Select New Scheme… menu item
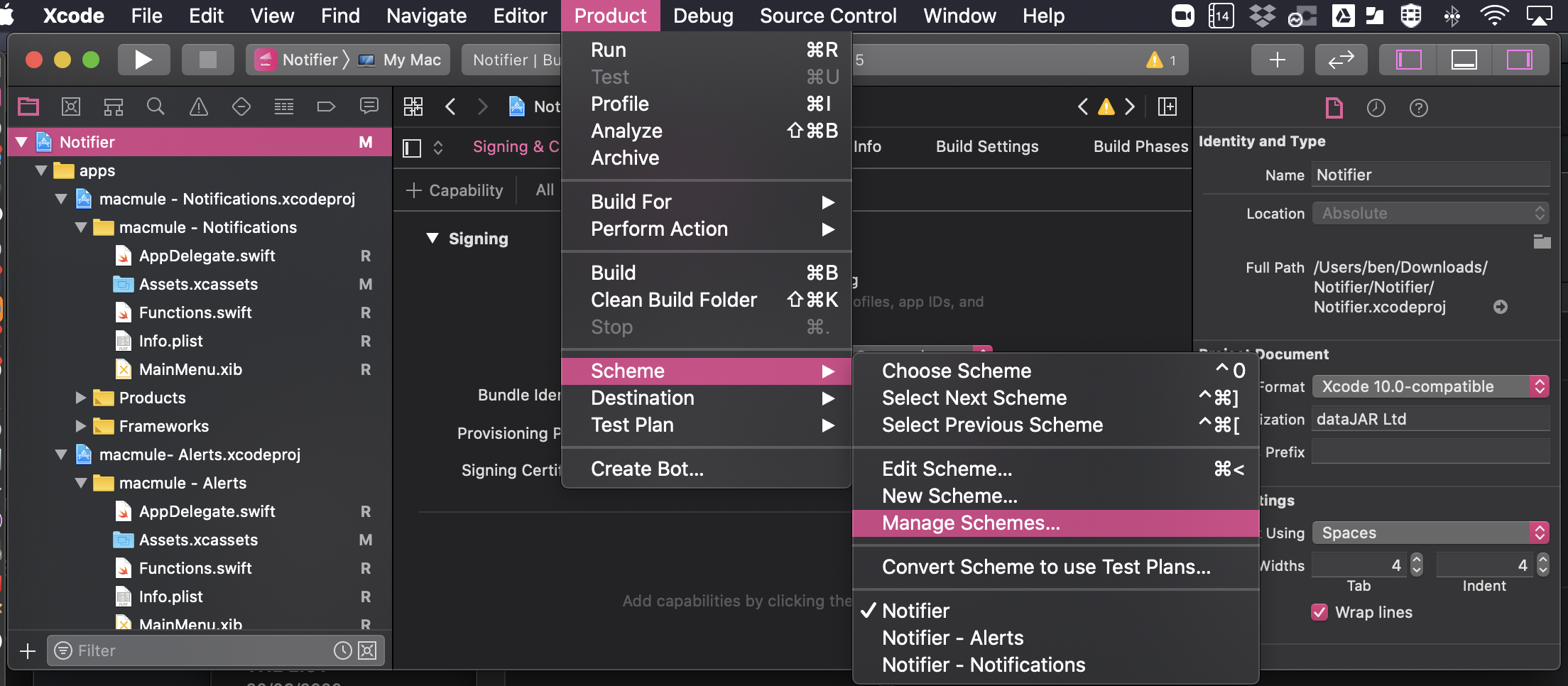The width and height of the screenshot is (1568, 686). [1055, 496]
